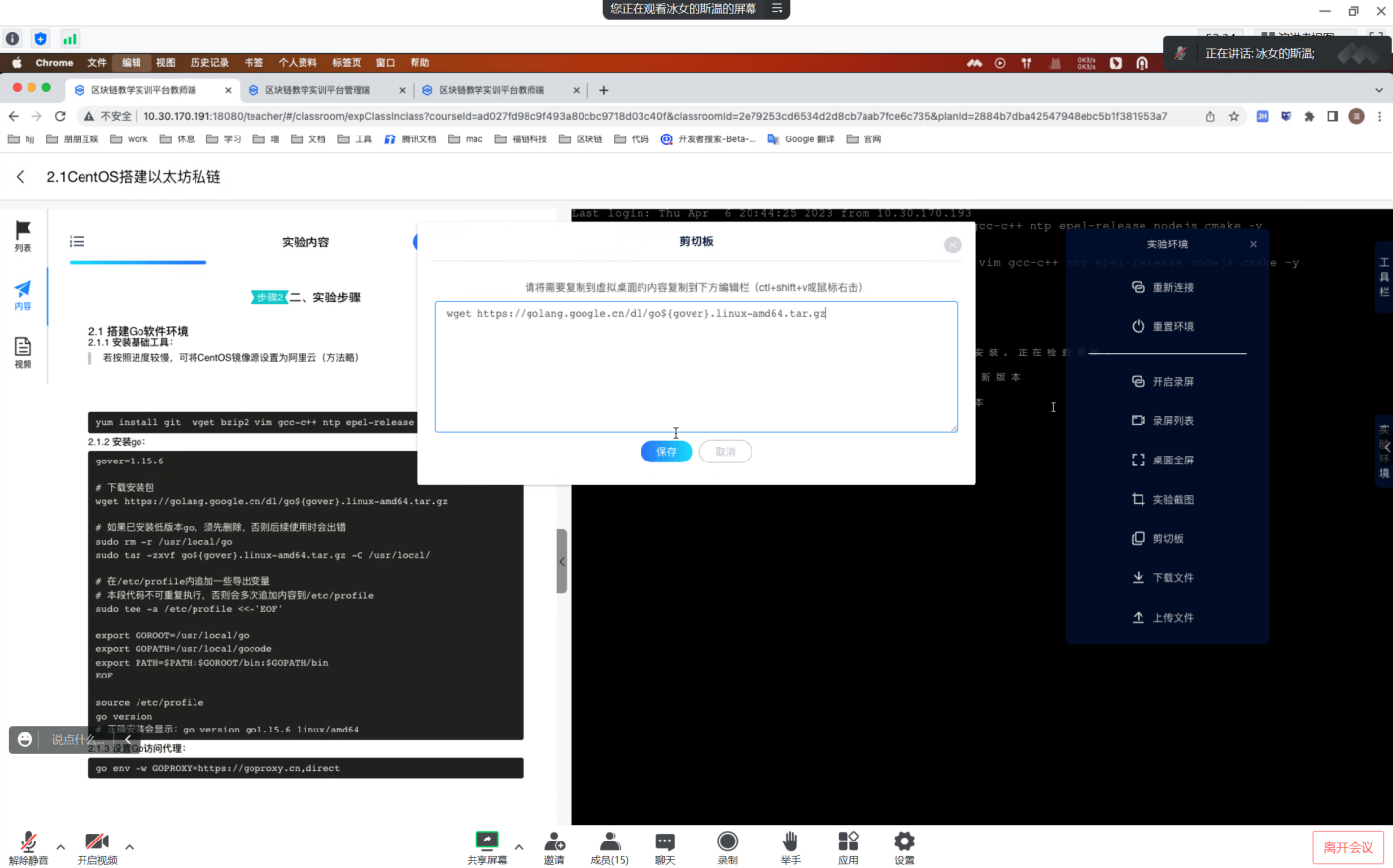
Task: Click inside the clipboard text area
Action: [696, 373]
